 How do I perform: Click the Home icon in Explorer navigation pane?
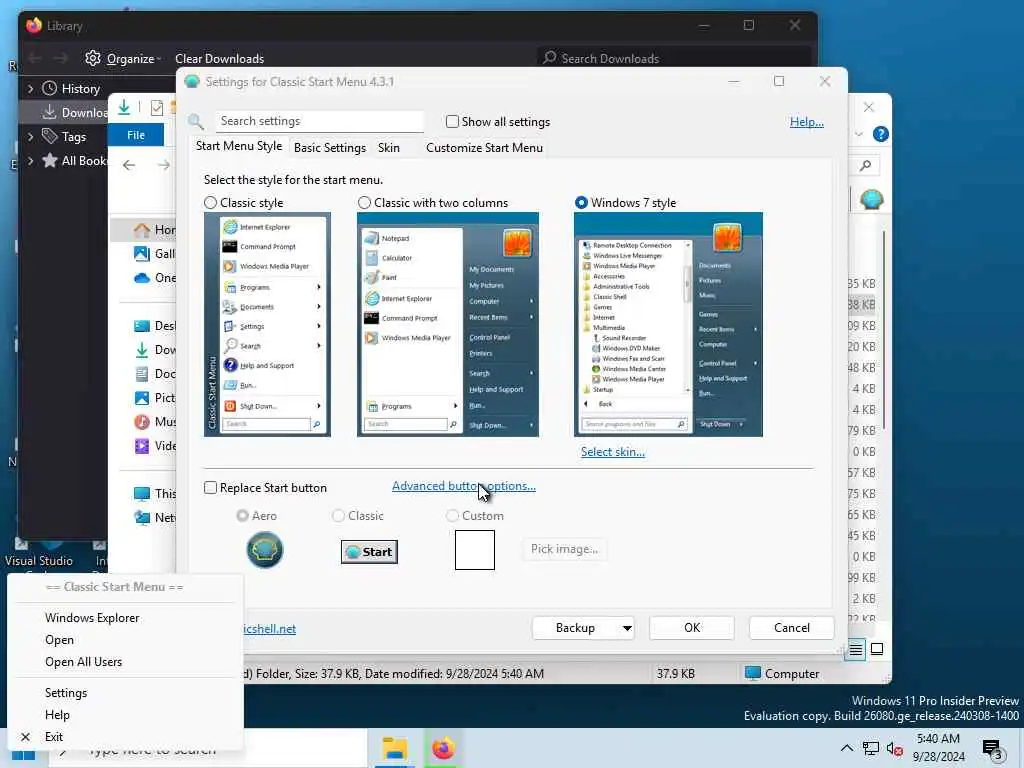click(x=142, y=230)
